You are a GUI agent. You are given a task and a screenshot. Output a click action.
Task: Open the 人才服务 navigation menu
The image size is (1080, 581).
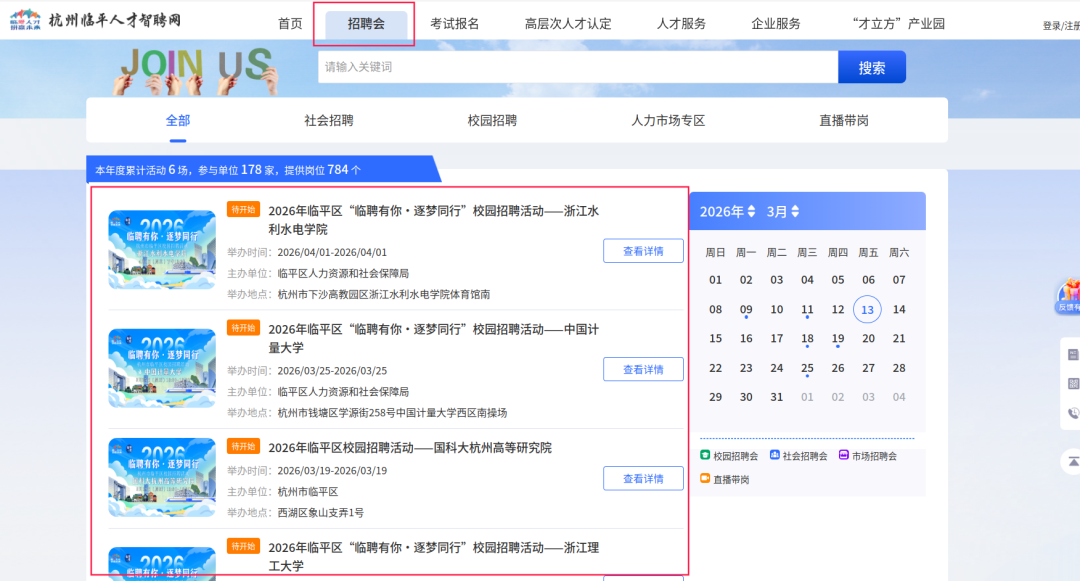click(681, 24)
